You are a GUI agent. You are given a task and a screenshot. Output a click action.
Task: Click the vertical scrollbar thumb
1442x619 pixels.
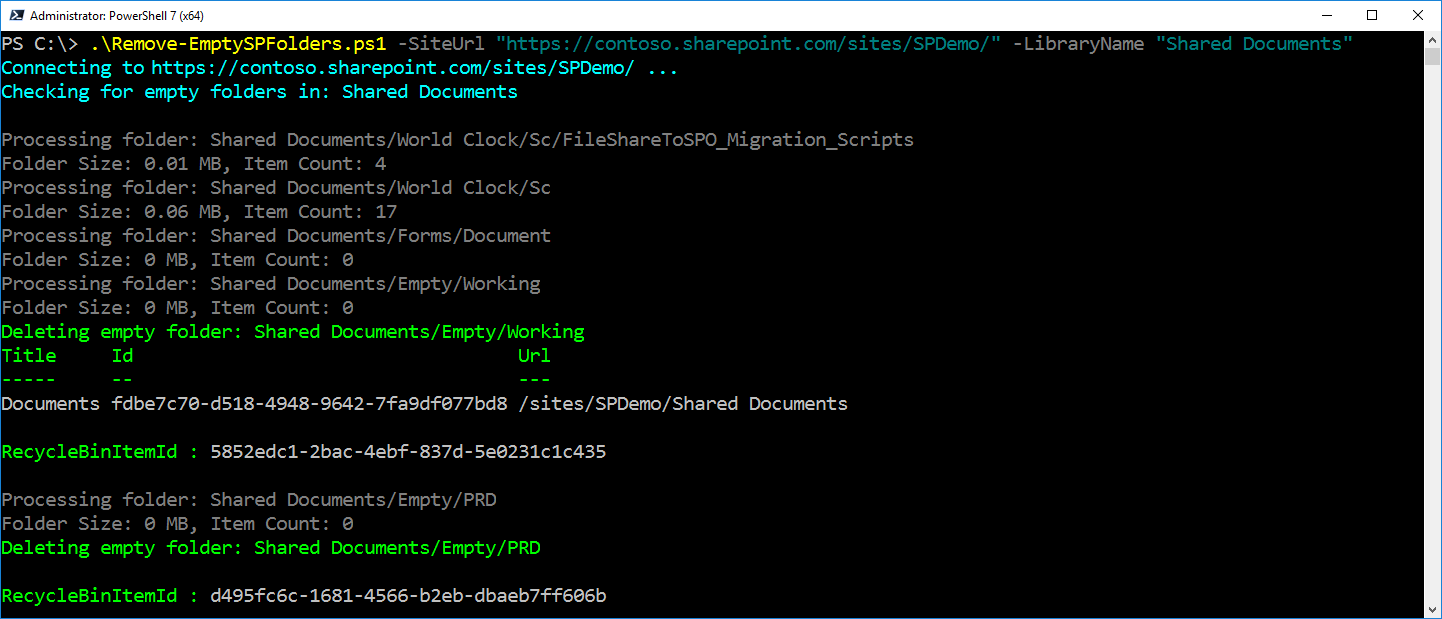point(1432,56)
